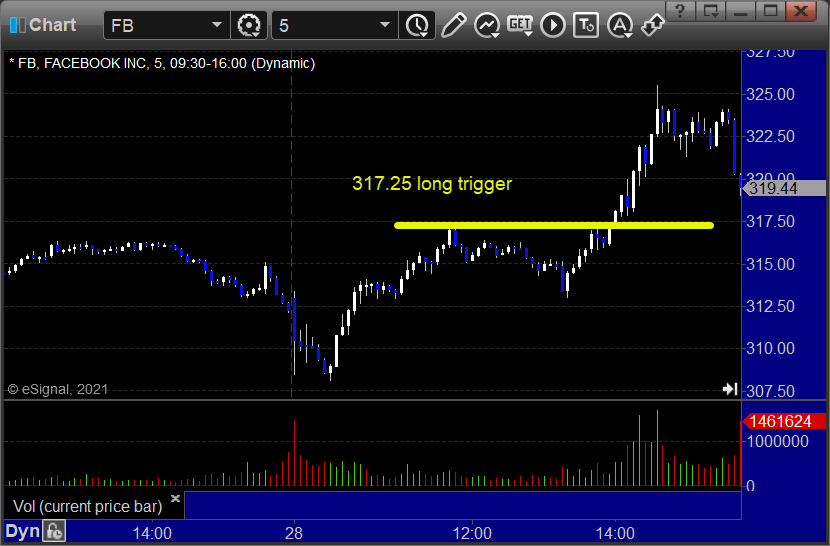This screenshot has height=546, width=830.
Task: Toggle the Dyn dynamic mode button
Action: (23, 531)
